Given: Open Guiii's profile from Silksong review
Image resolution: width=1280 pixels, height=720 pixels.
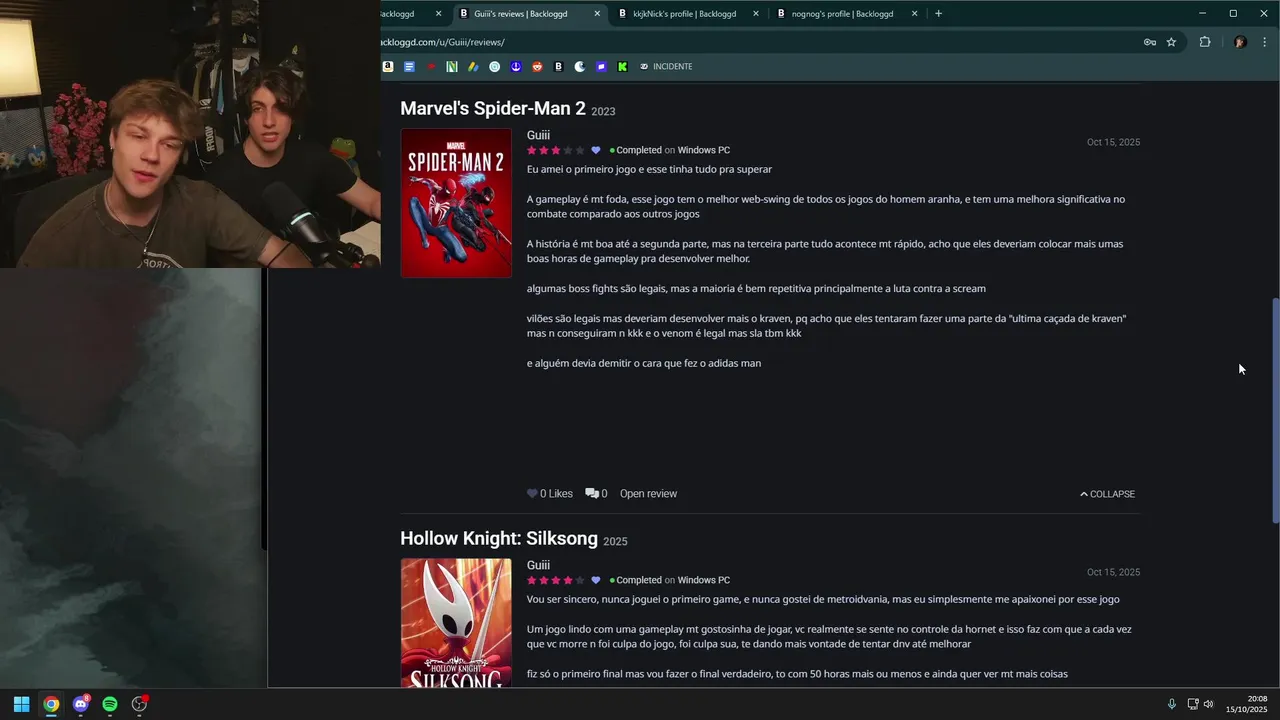Looking at the screenshot, I should 538,565.
